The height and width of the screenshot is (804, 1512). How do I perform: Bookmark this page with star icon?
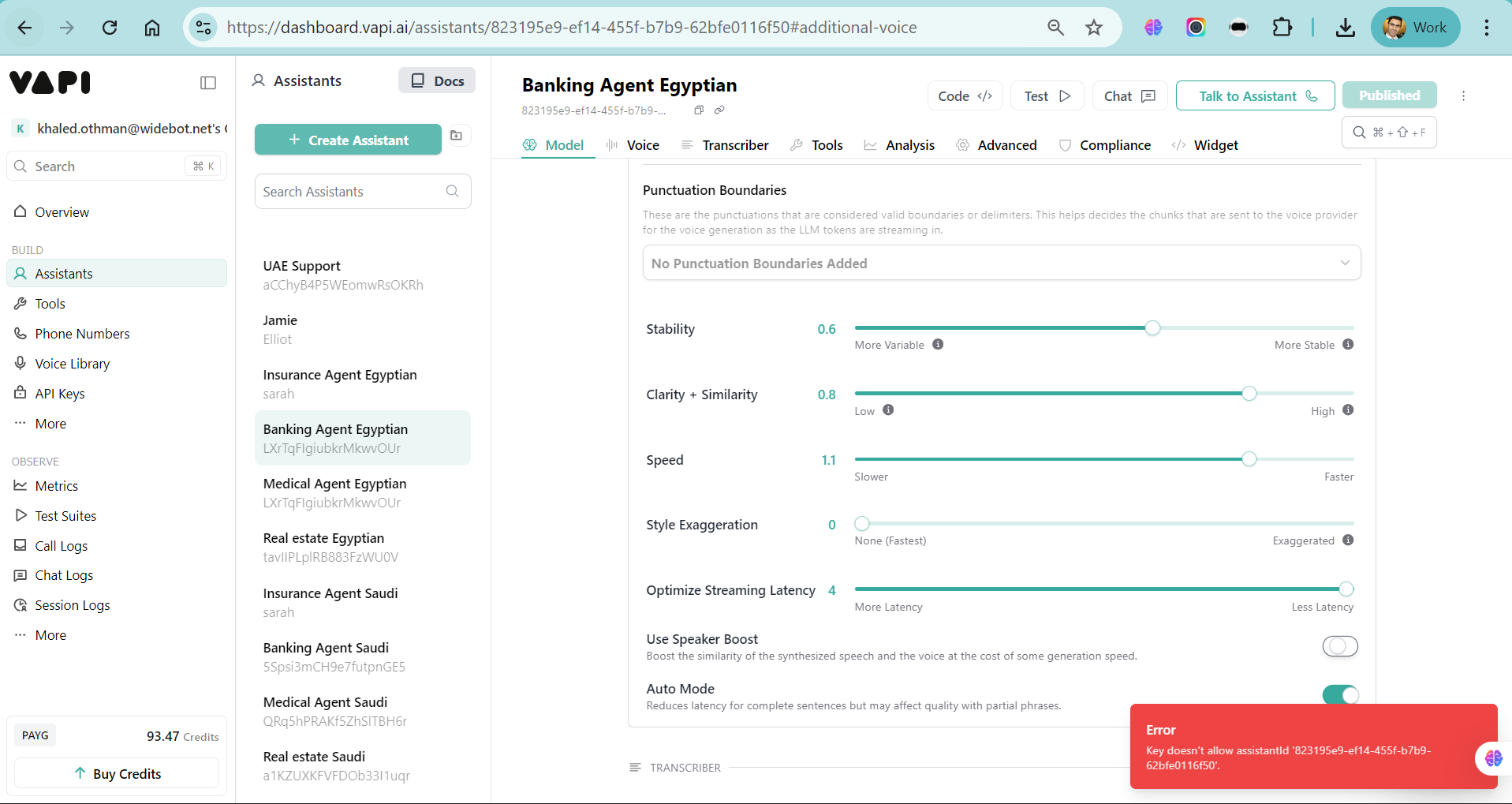(x=1093, y=28)
